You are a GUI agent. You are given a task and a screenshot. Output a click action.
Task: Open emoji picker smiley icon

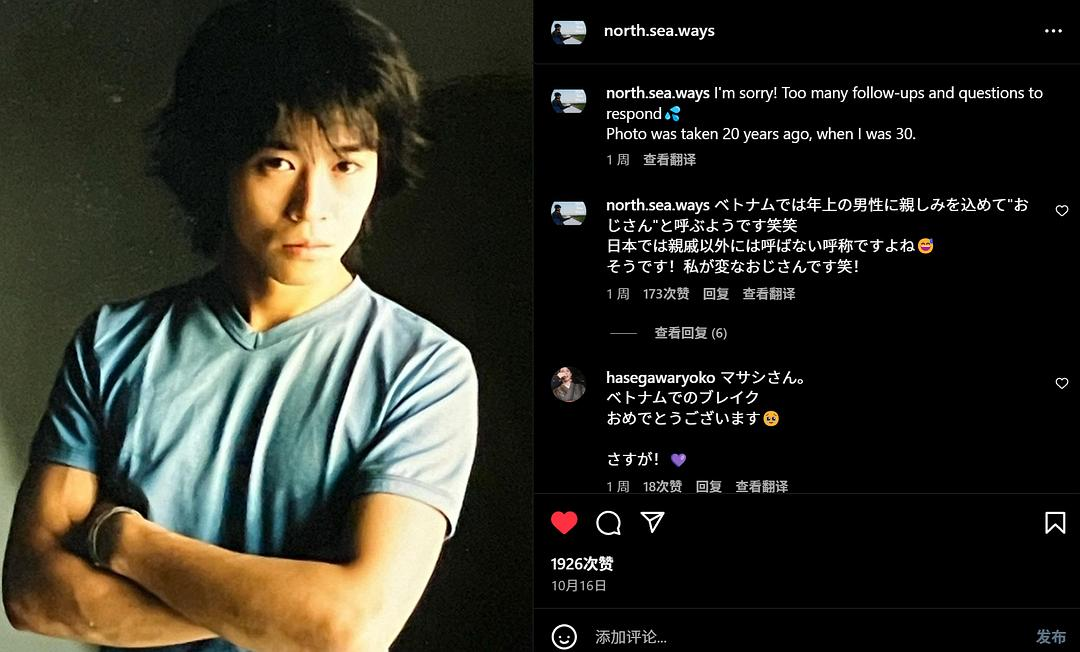tap(564, 637)
